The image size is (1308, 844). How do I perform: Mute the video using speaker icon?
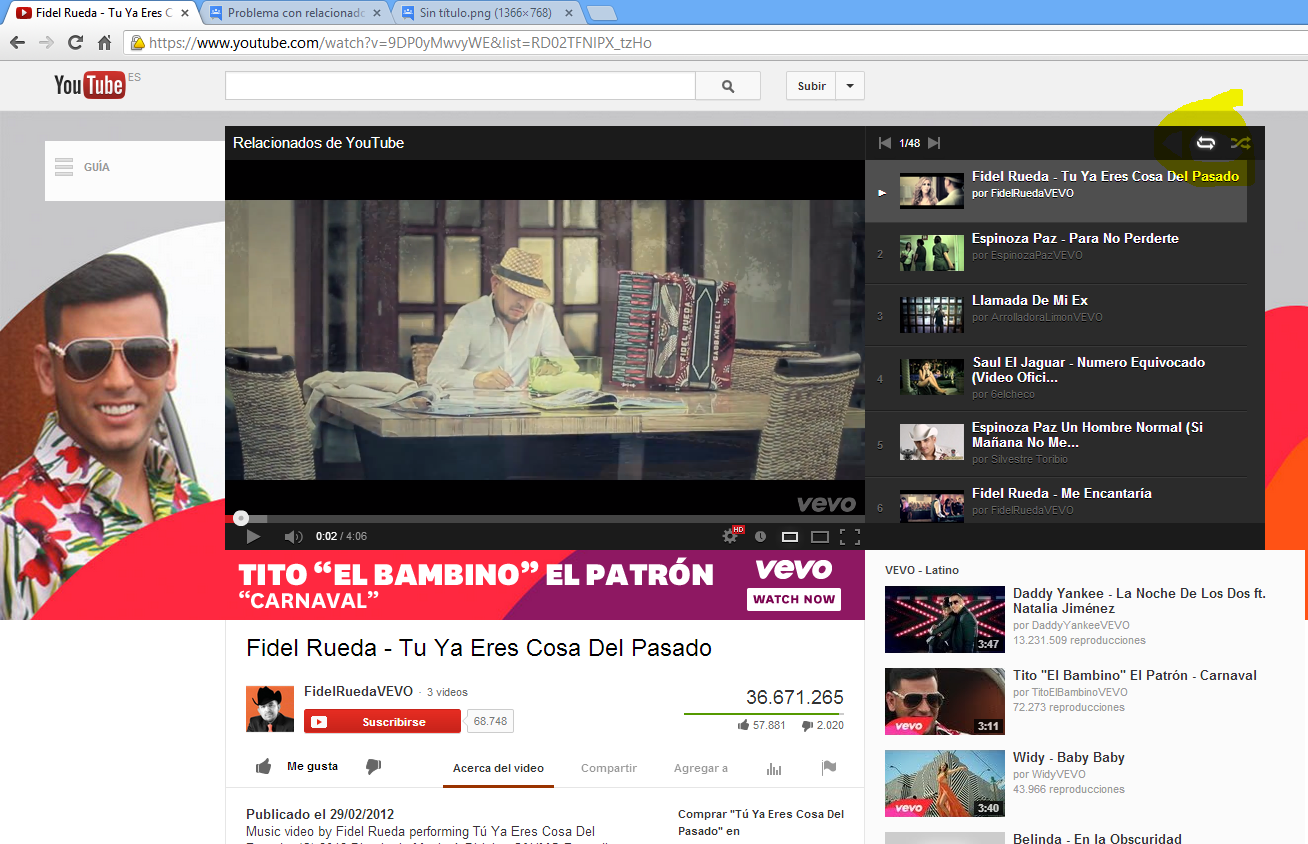(x=293, y=536)
